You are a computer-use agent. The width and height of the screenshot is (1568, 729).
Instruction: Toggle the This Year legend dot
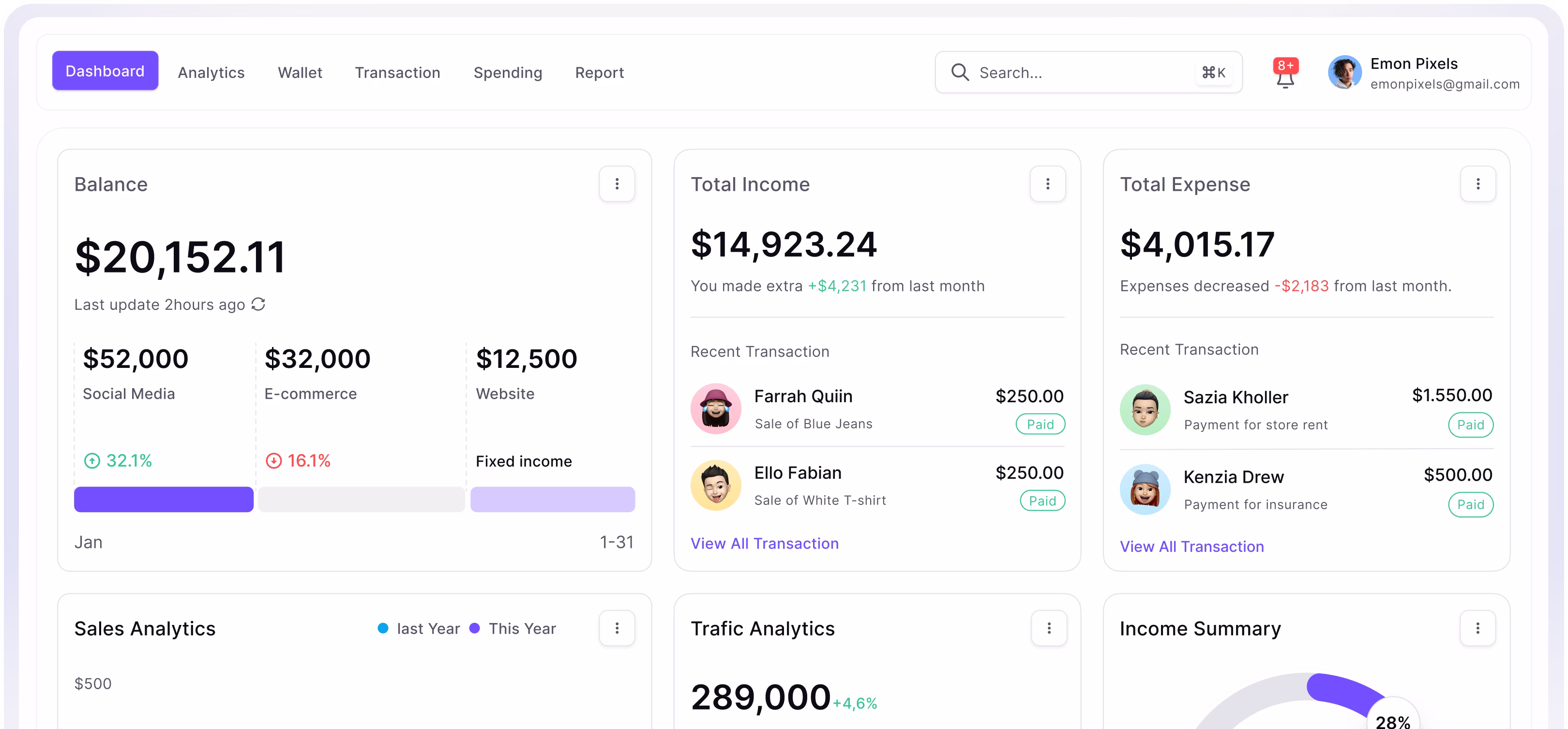[x=475, y=628]
